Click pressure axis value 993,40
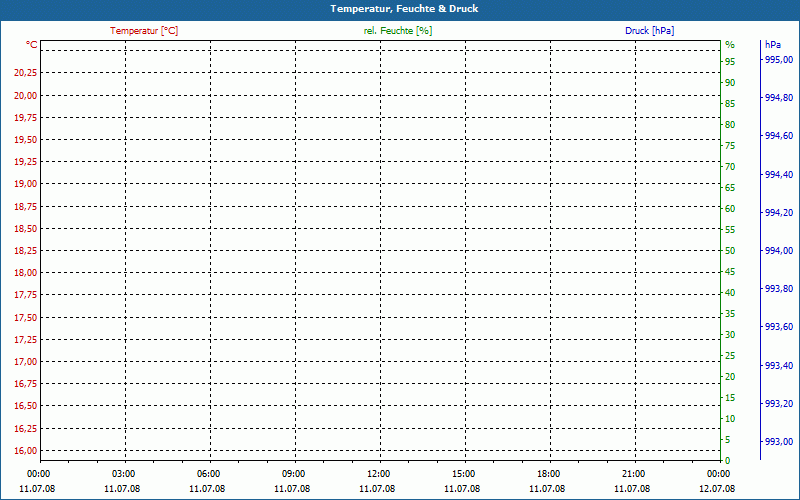 (x=779, y=365)
